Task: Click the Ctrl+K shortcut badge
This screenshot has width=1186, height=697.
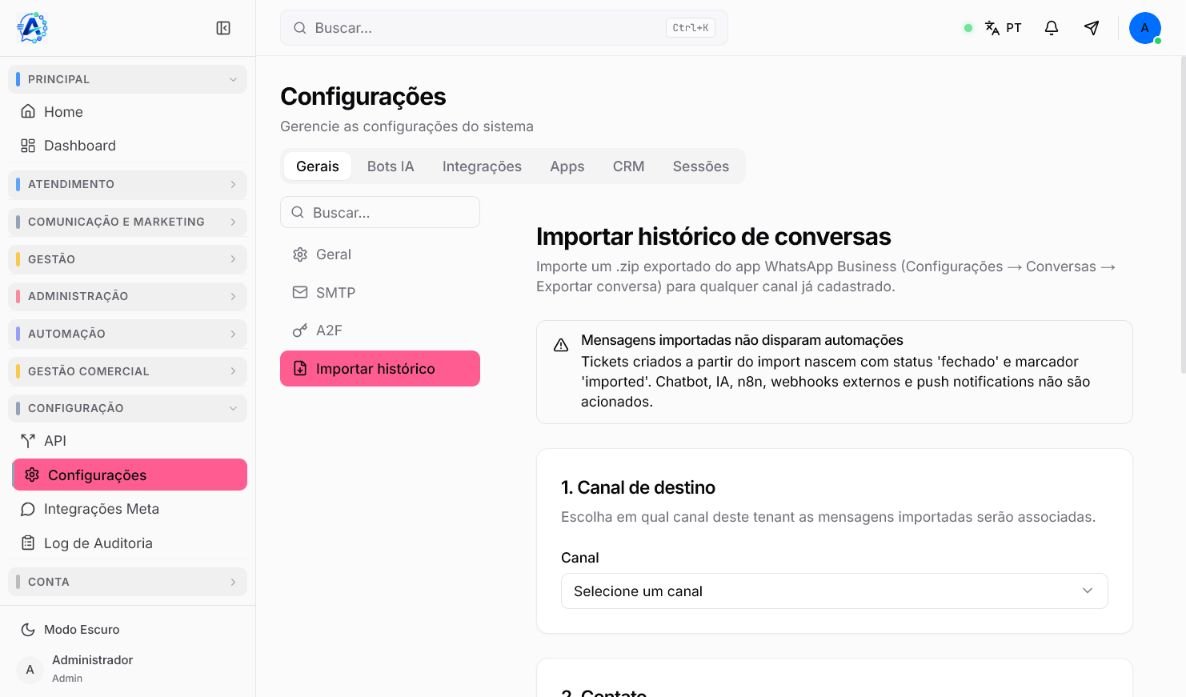Action: (690, 28)
